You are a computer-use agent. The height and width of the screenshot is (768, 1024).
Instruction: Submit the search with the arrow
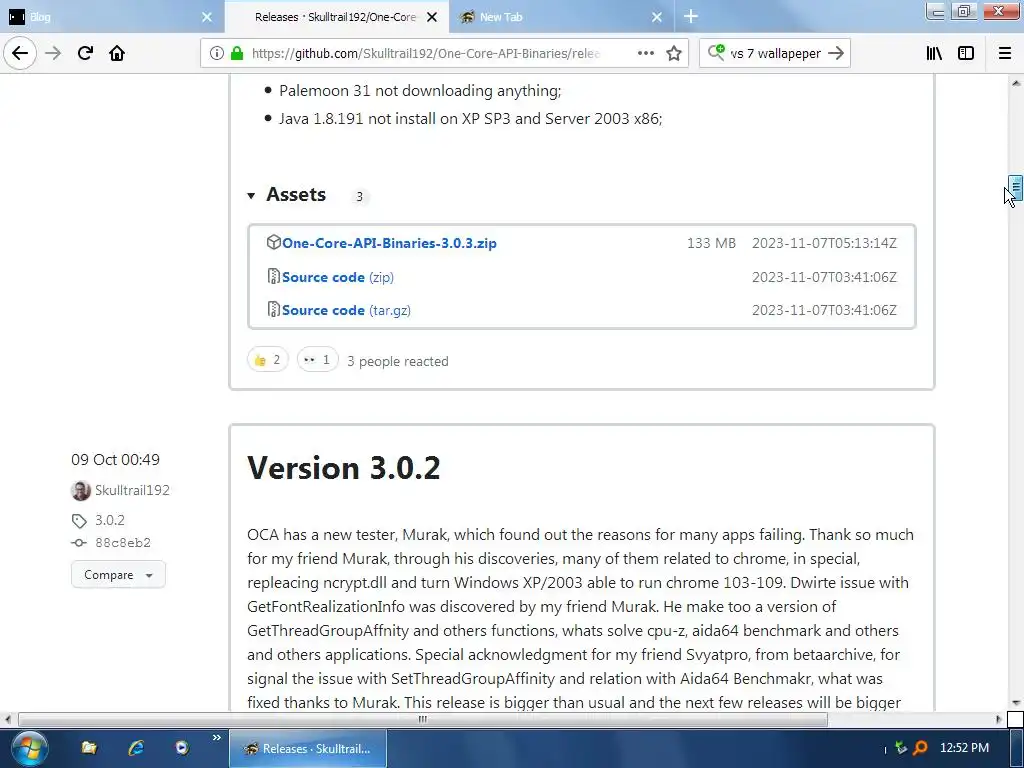pyautogui.click(x=836, y=54)
